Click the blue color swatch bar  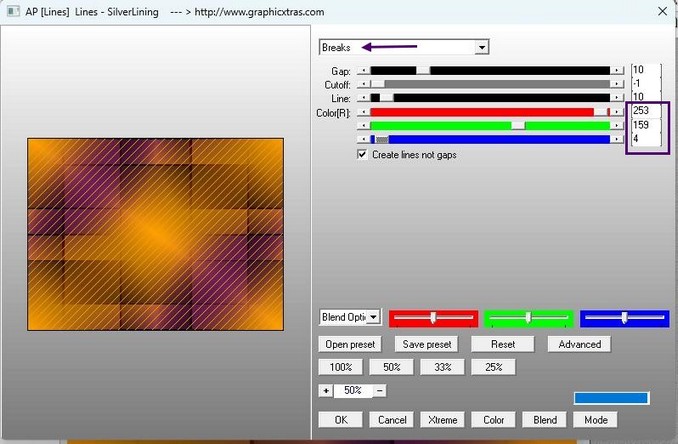610,398
